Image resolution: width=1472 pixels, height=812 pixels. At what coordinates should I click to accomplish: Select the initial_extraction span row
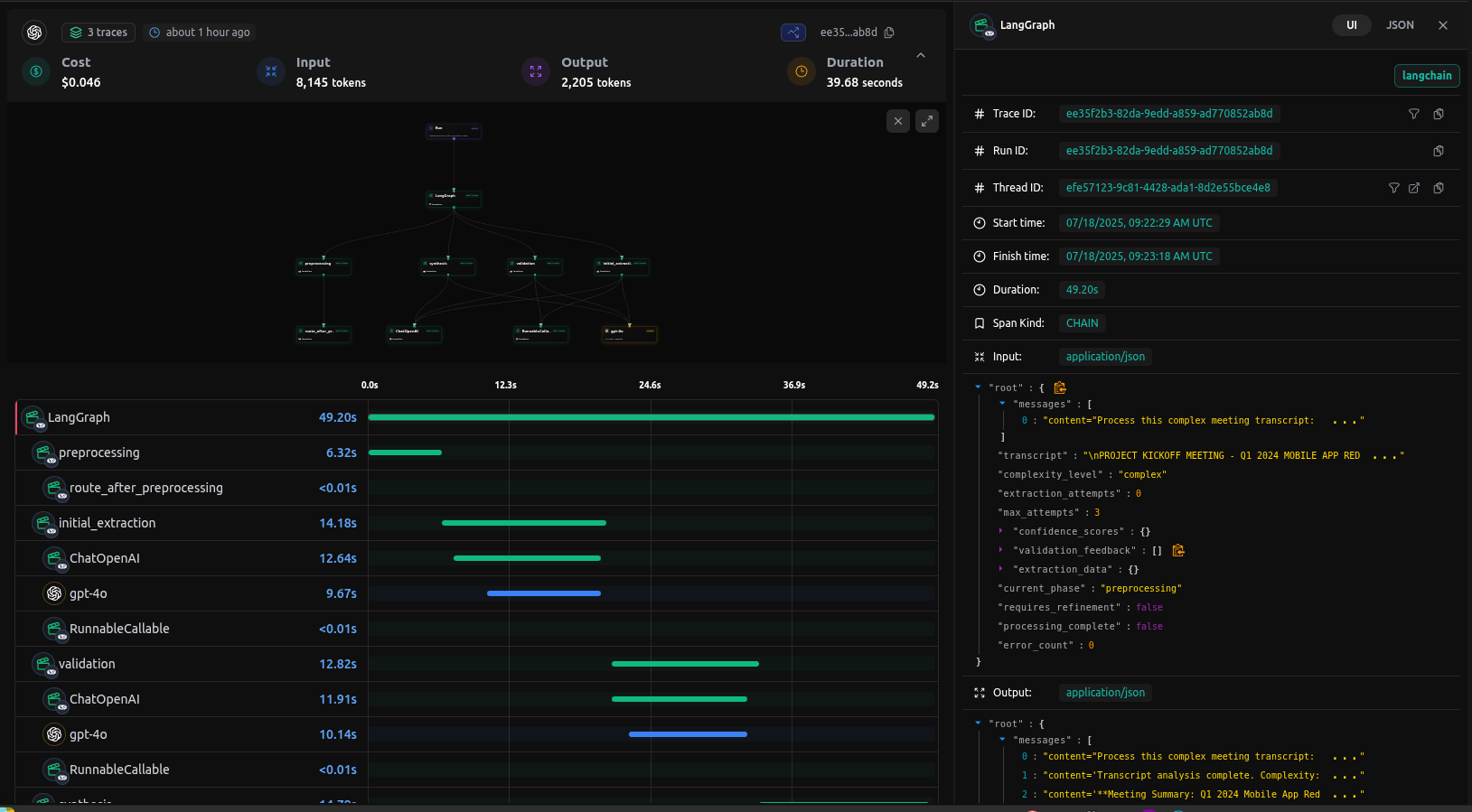(108, 523)
